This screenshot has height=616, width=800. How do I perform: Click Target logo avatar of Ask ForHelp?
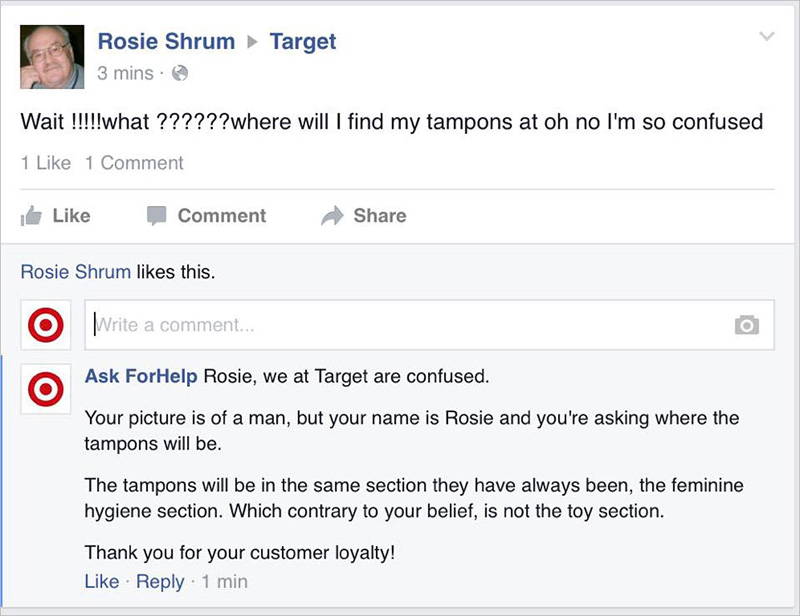coord(46,389)
